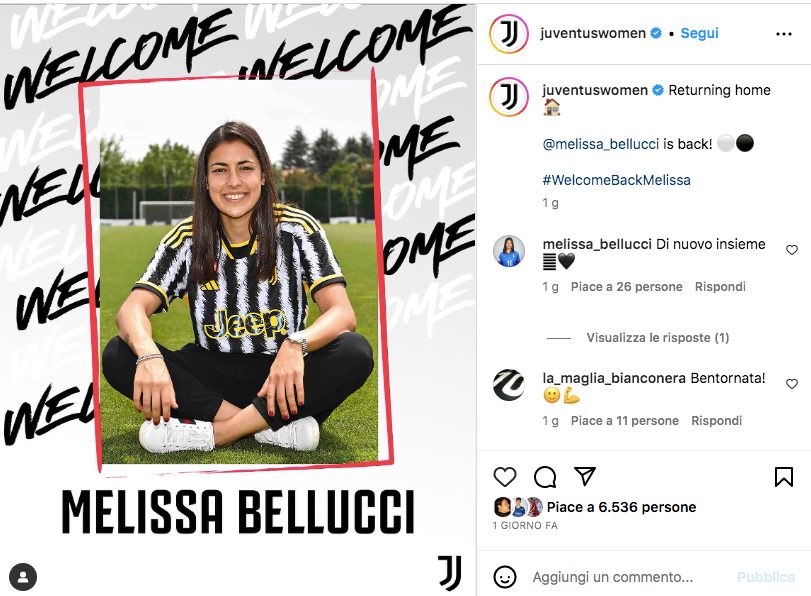Reply to melissa_bellucci's comment via Rispondi

(720, 287)
